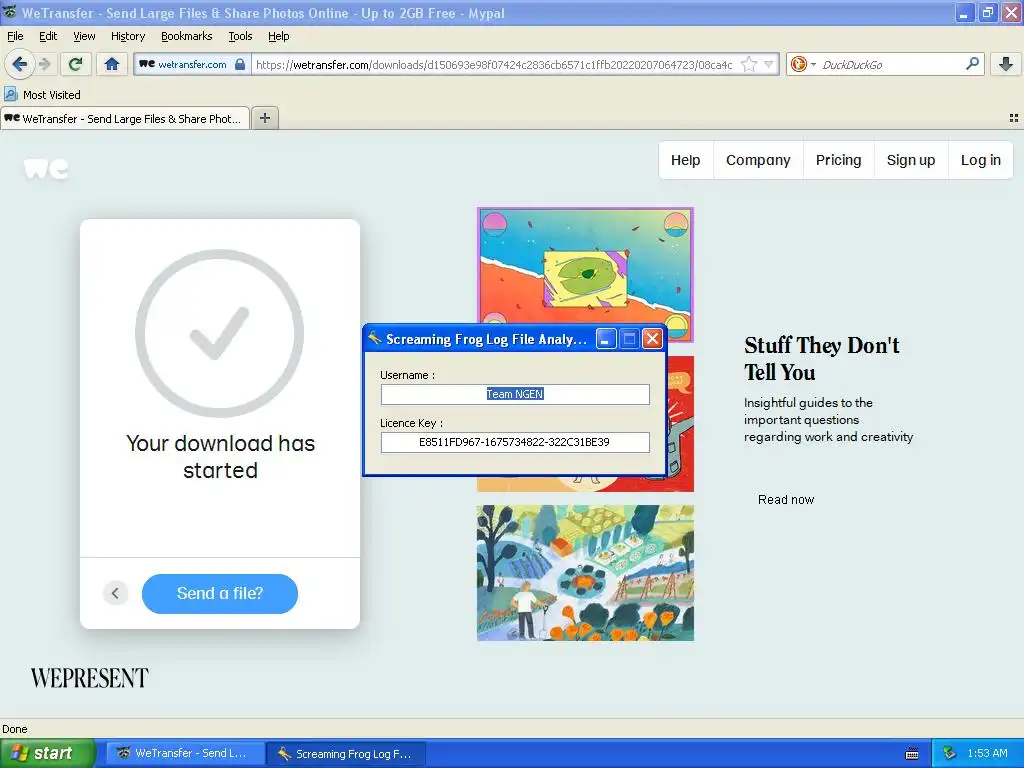The height and width of the screenshot is (768, 1024).
Task: Select the WeTransfer browser tab
Action: click(x=124, y=118)
